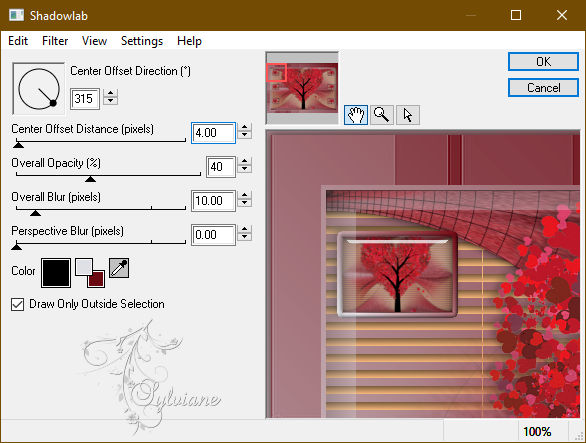Click the direction angle dial

tap(38, 89)
